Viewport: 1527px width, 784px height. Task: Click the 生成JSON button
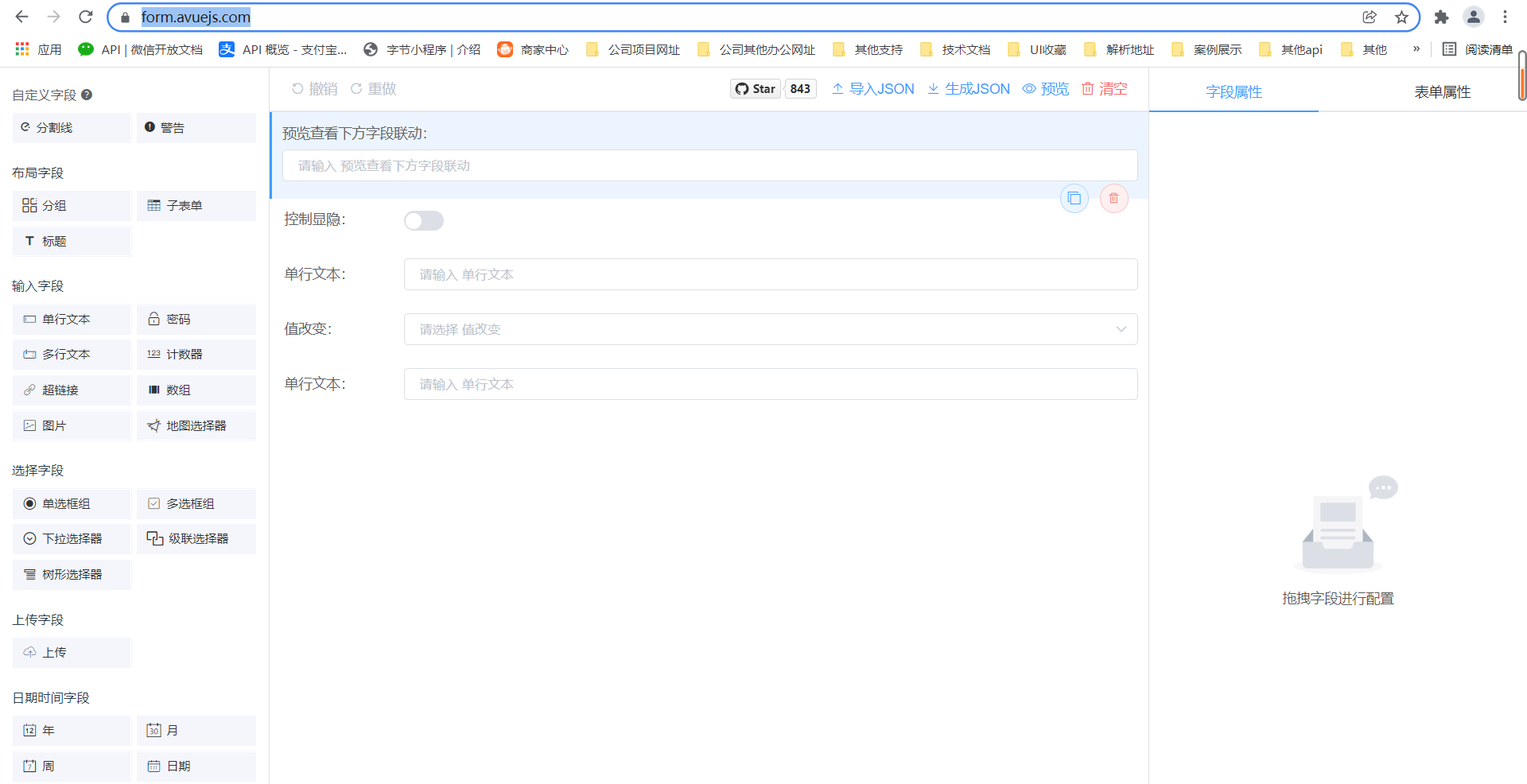click(x=968, y=88)
